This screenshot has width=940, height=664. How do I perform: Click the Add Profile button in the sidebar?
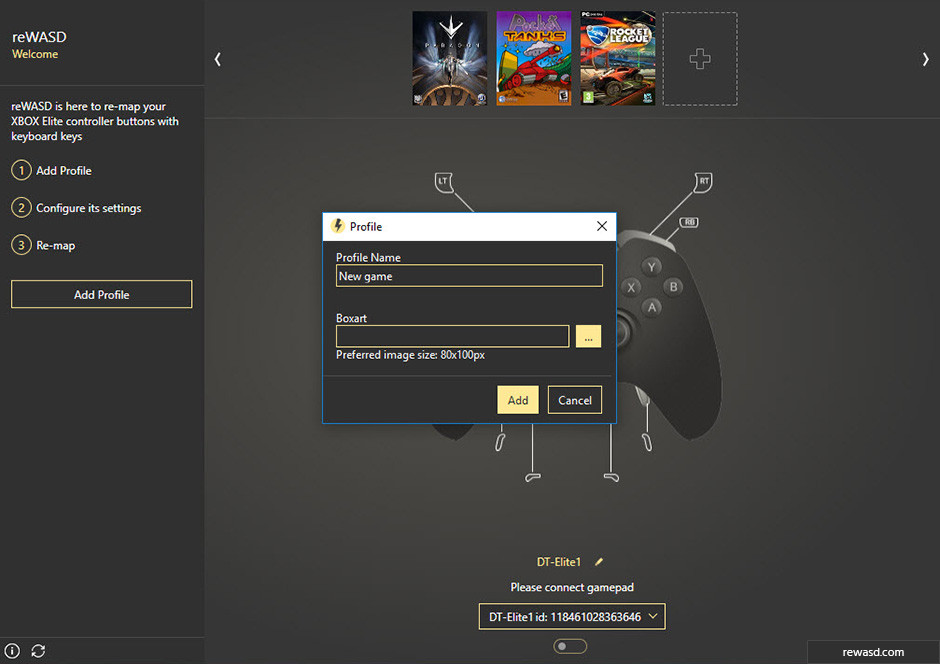[102, 294]
